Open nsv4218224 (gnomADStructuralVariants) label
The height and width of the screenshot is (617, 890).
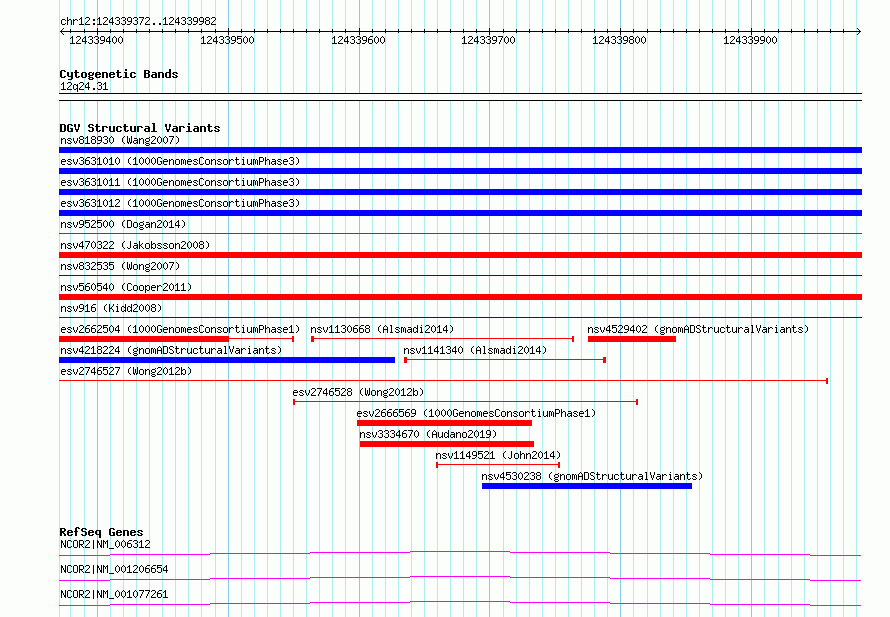pos(171,350)
